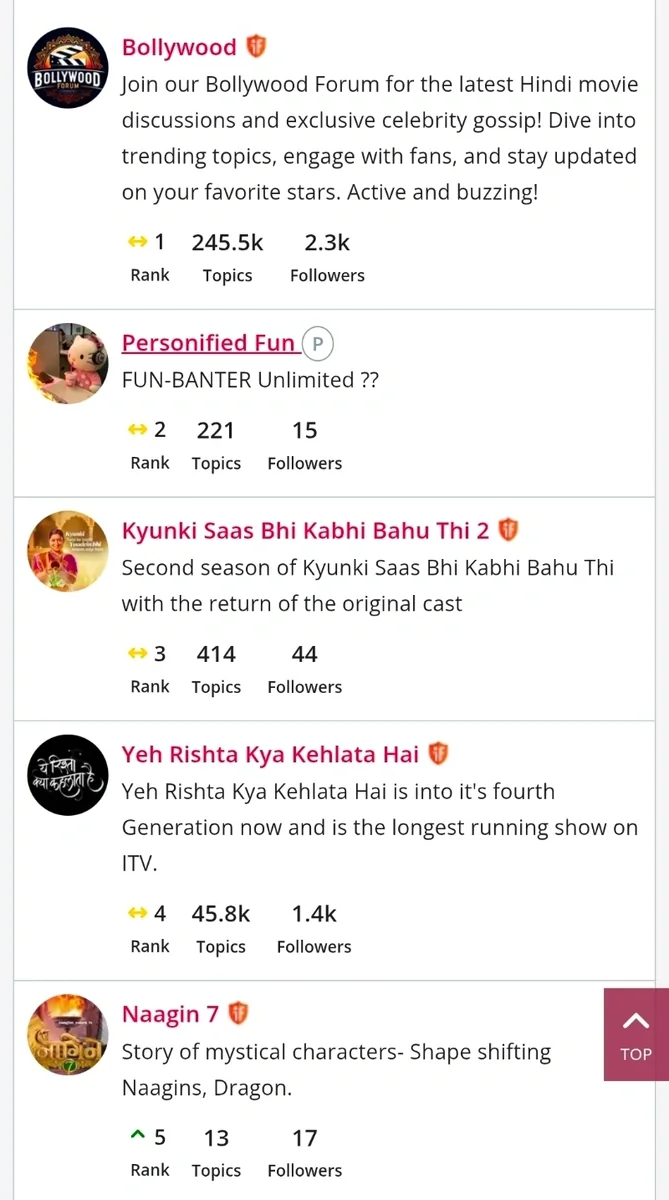
Task: Click shield badge beside Yeh Rishta title
Action: [x=438, y=754]
